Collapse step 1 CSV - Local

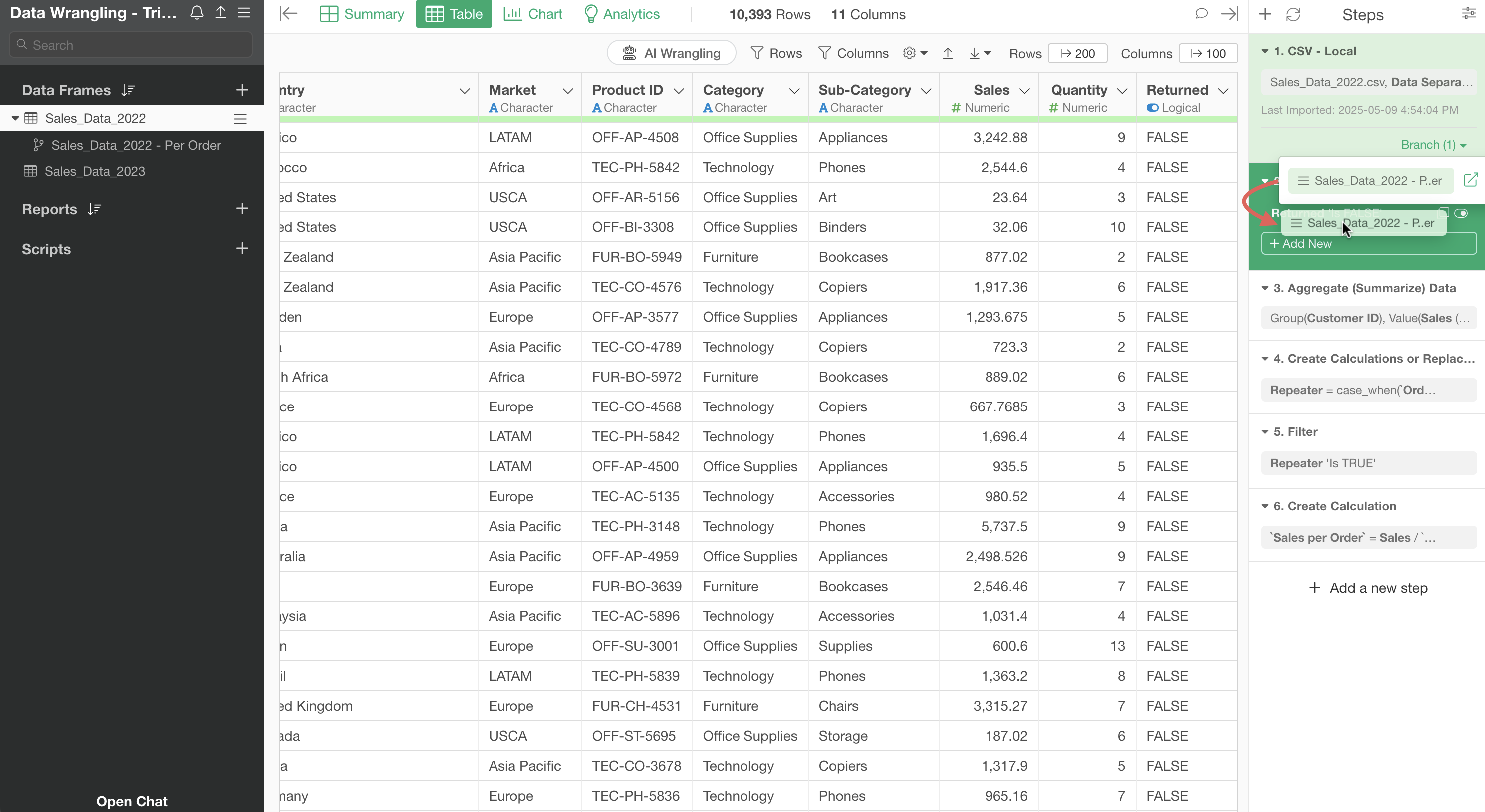pyautogui.click(x=1265, y=51)
